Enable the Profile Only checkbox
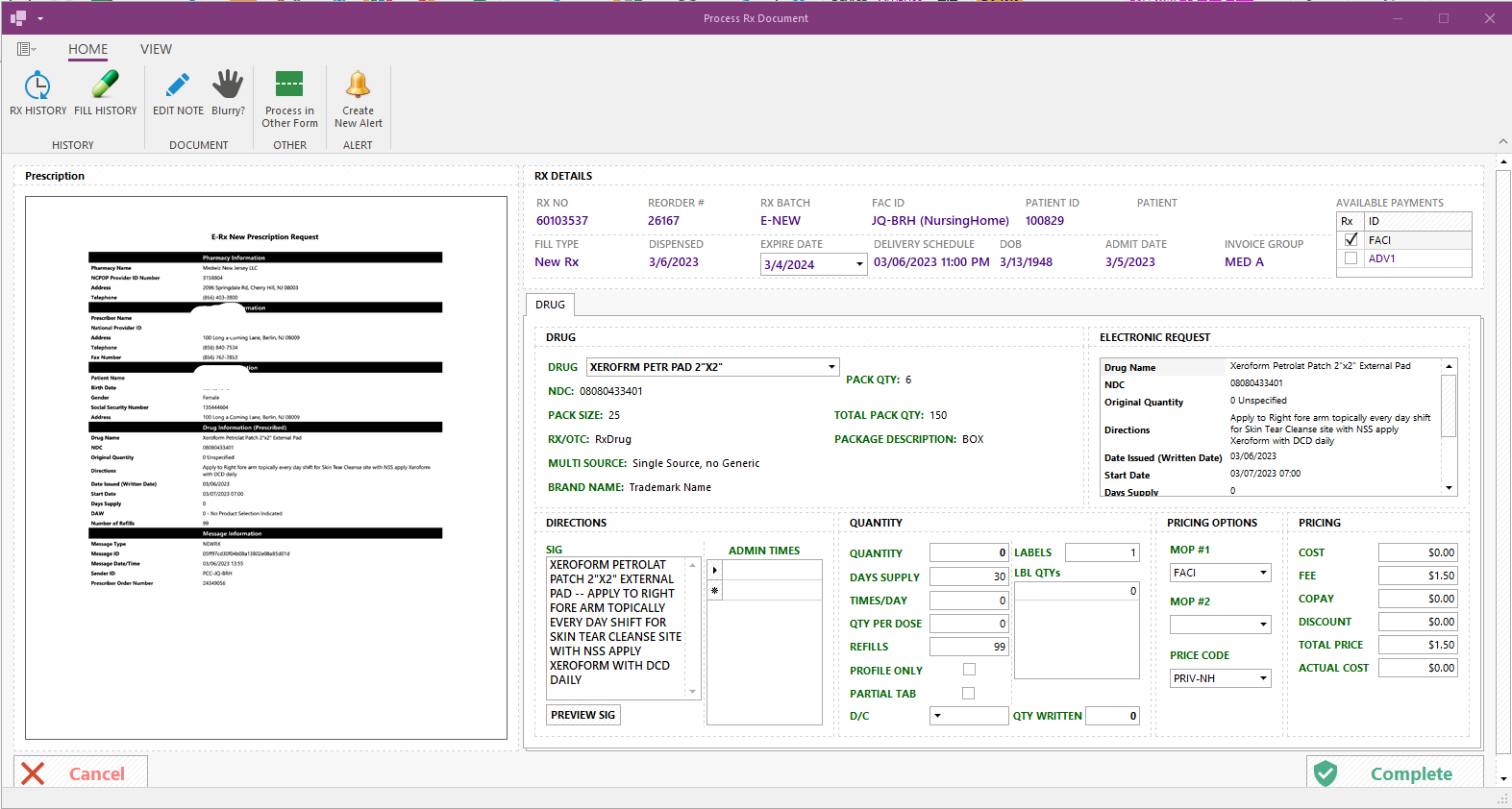1512x809 pixels. pyautogui.click(x=969, y=670)
